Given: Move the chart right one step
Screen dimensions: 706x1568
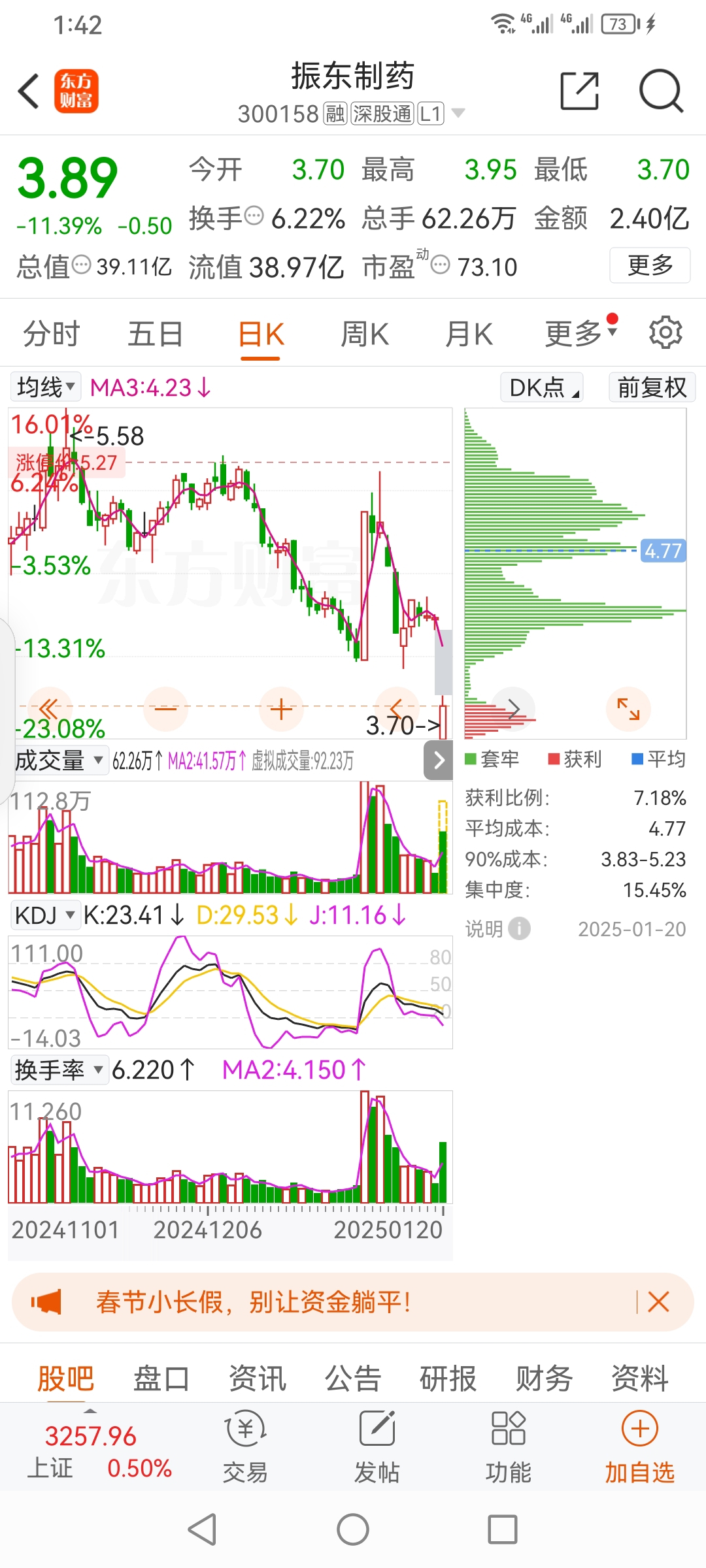Looking at the screenshot, I should pos(513,709).
